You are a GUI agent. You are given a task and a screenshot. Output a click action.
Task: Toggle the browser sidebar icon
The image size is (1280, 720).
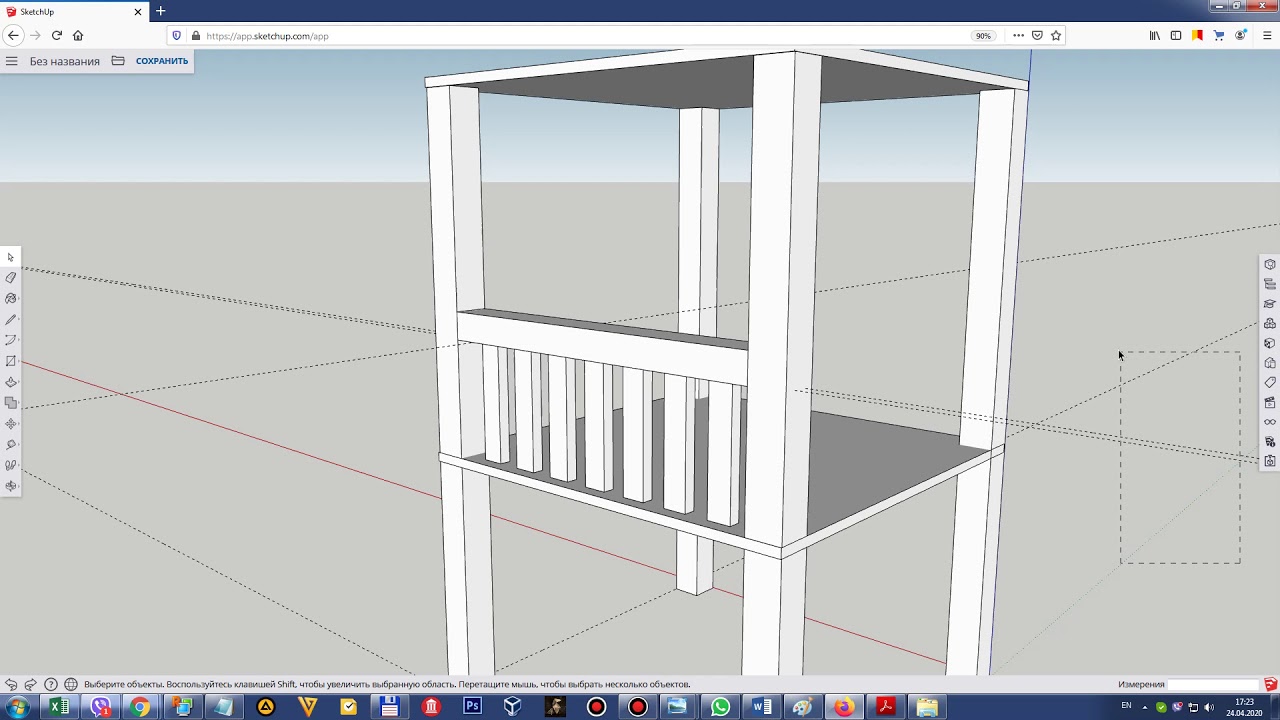tap(1176, 36)
